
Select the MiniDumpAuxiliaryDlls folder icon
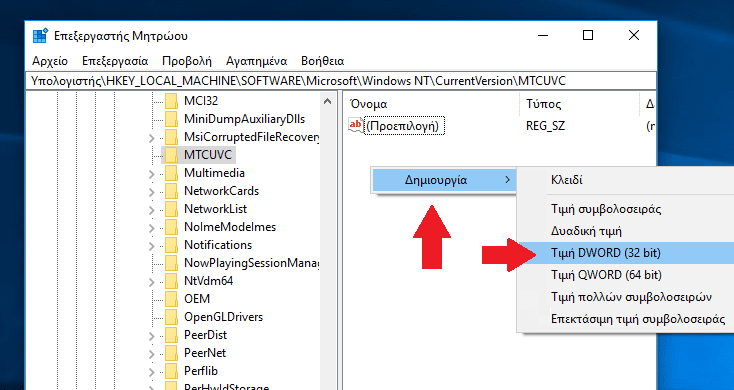tap(172, 119)
